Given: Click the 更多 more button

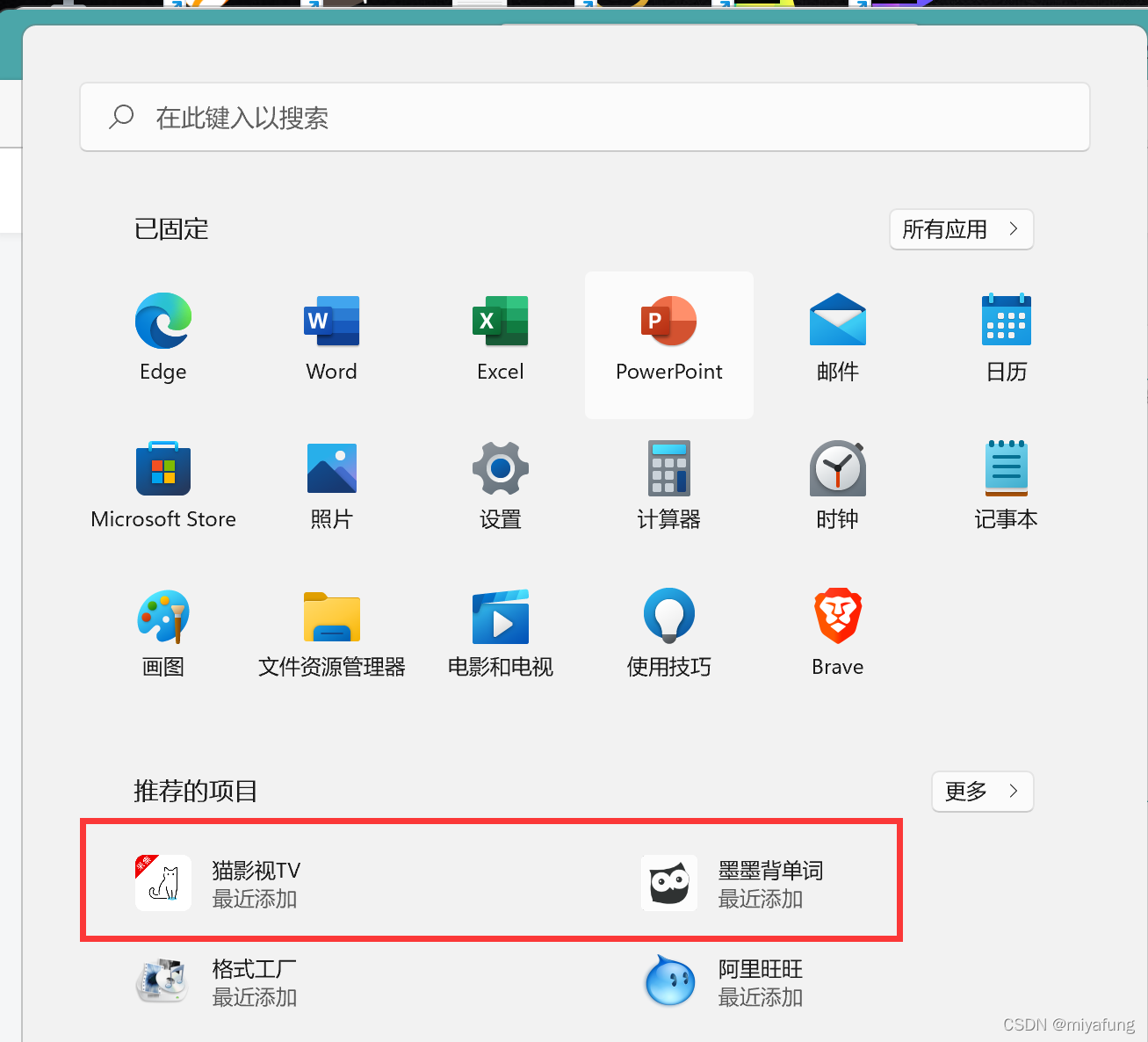Looking at the screenshot, I should click(x=983, y=792).
